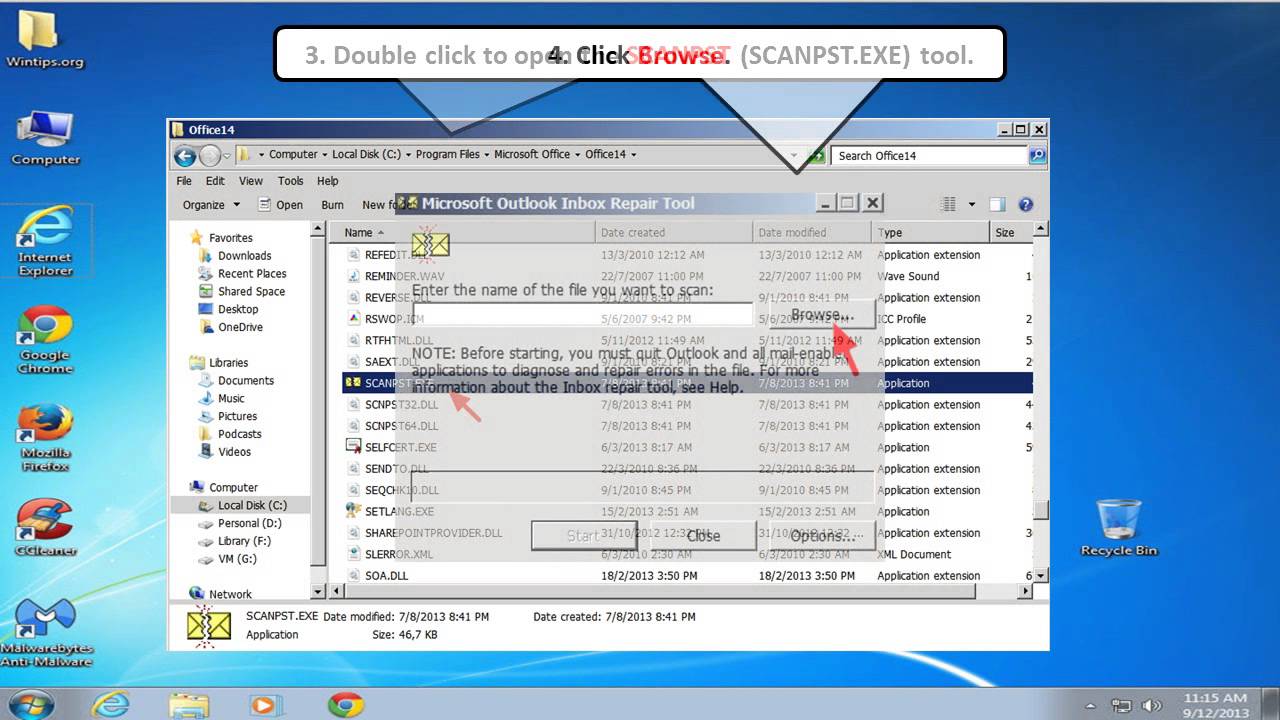Open the Recycle Bin

coord(1118,527)
